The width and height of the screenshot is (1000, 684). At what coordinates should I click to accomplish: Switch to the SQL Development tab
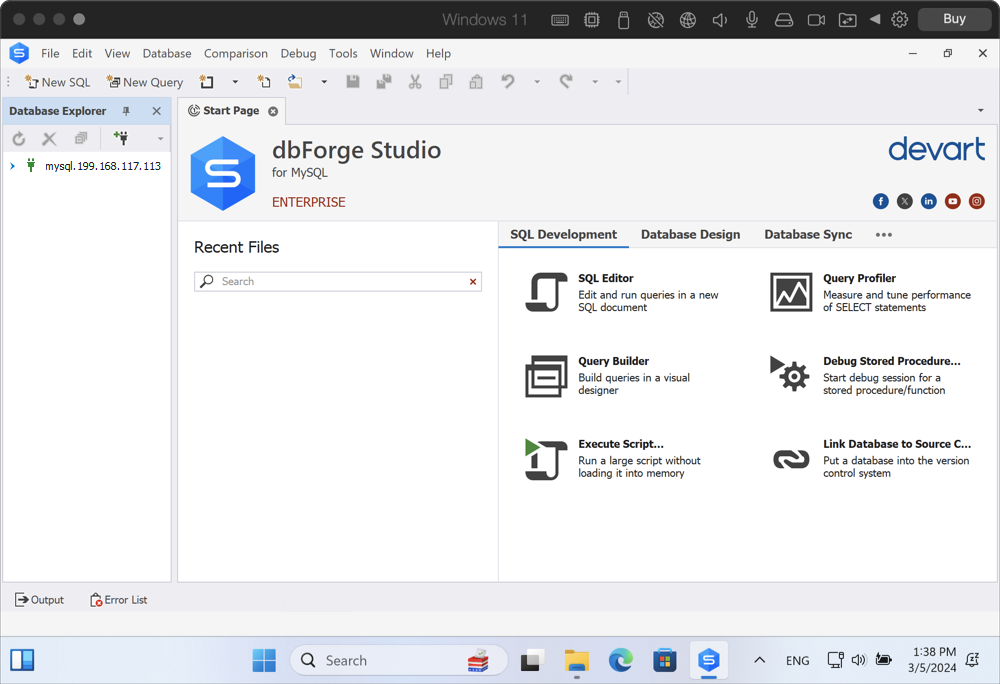563,235
